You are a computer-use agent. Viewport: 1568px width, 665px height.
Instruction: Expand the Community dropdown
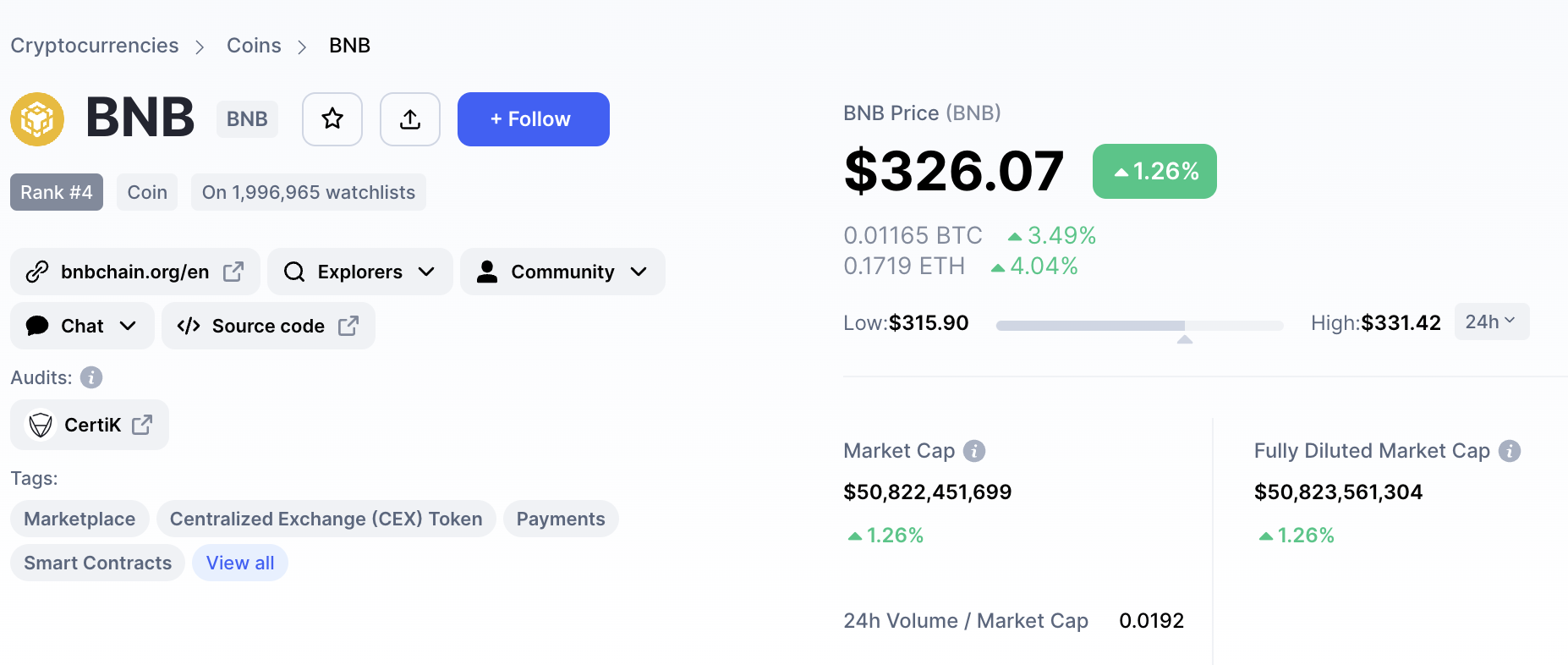click(562, 272)
